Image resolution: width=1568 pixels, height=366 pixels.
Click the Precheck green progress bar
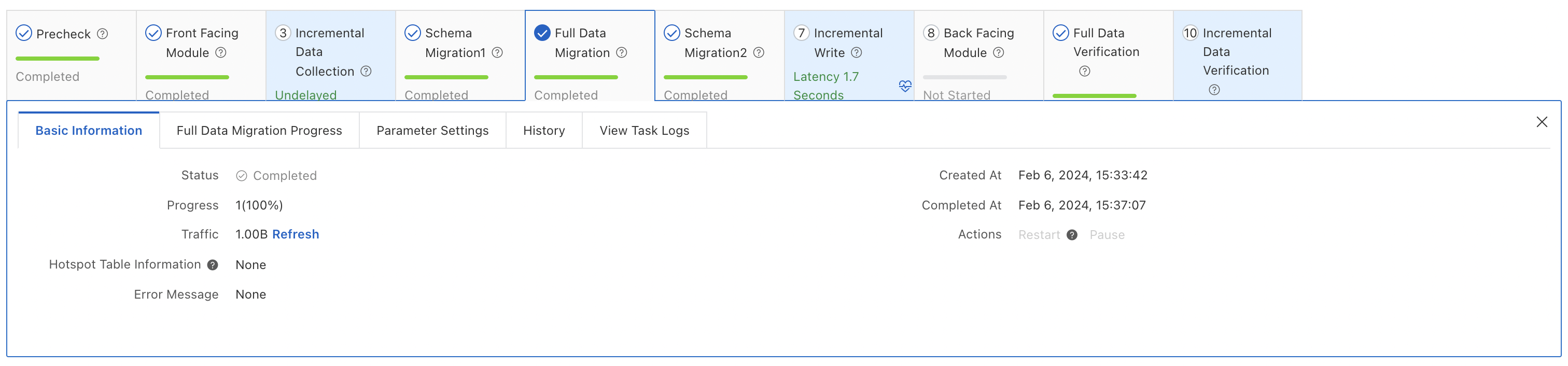click(x=57, y=59)
